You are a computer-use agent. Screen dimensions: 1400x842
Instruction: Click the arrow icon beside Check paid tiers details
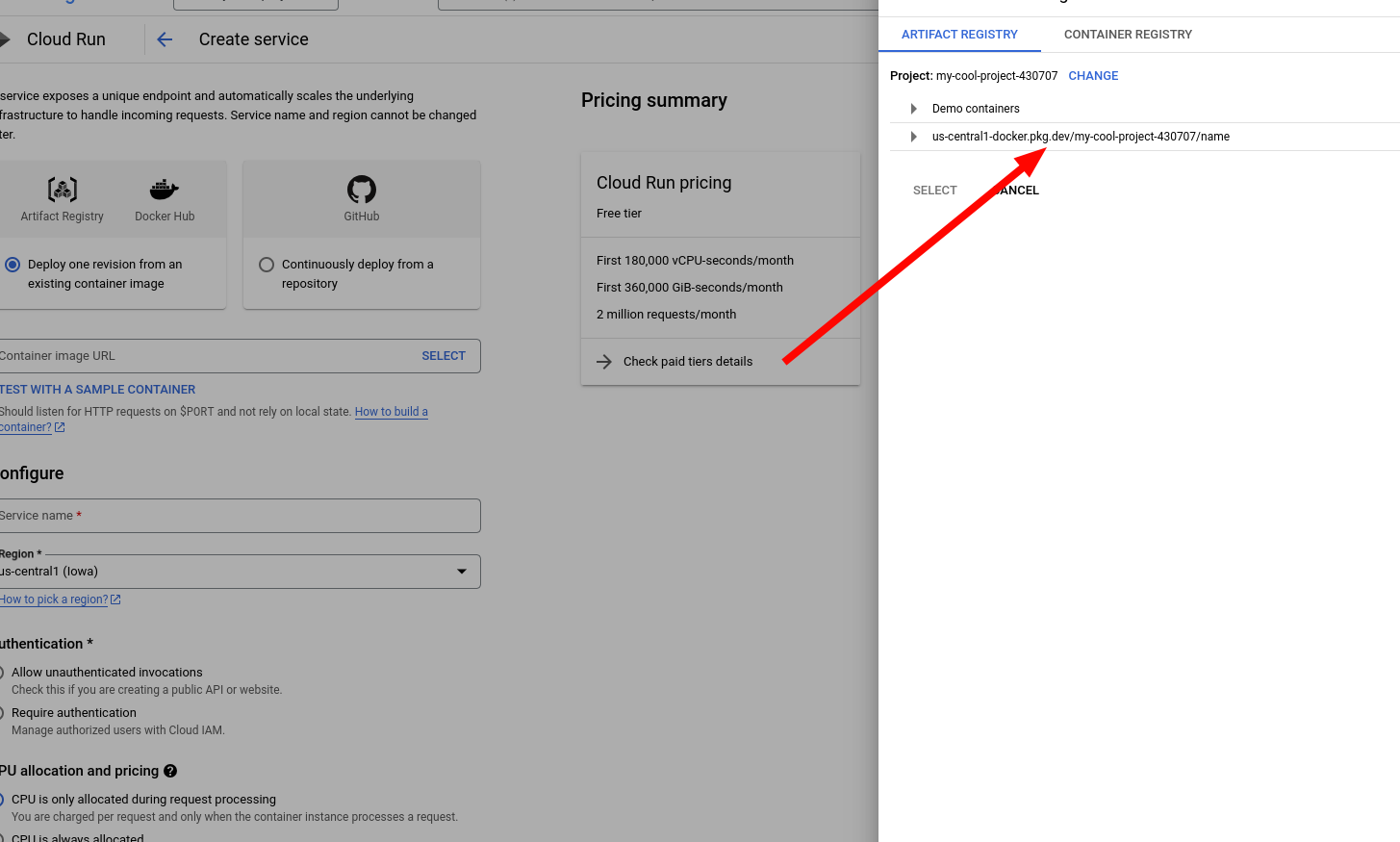tap(604, 362)
